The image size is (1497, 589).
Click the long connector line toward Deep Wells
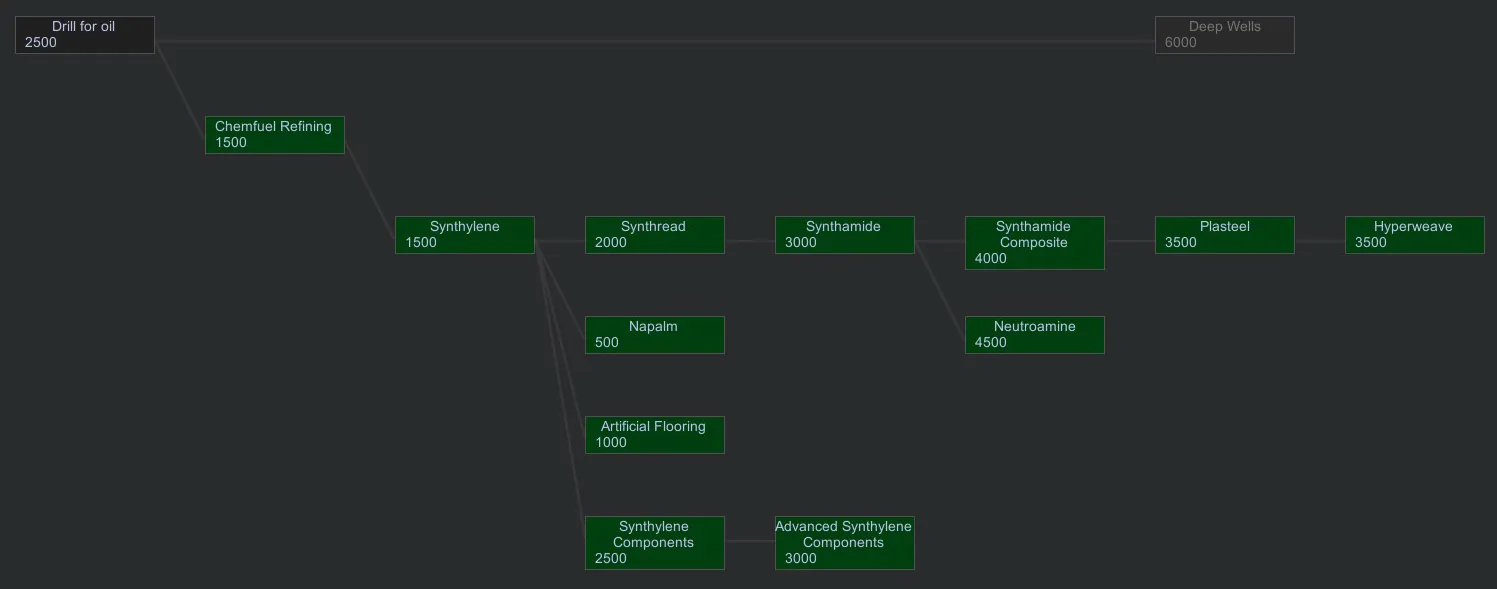click(x=650, y=41)
